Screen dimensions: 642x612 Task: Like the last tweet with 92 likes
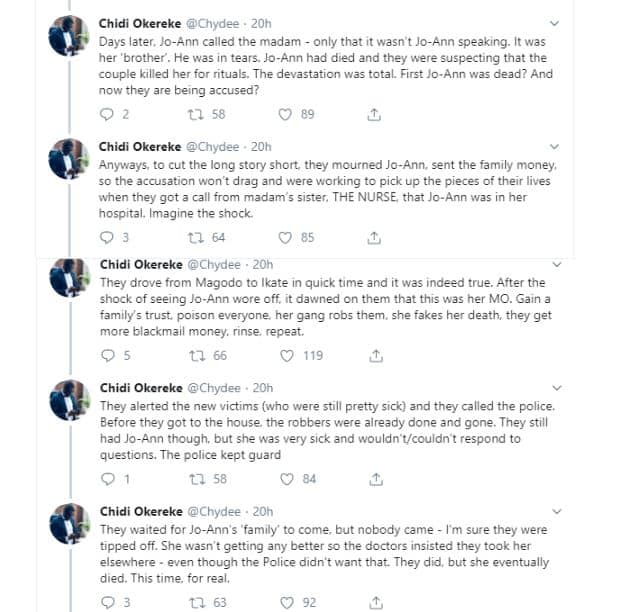[285, 602]
